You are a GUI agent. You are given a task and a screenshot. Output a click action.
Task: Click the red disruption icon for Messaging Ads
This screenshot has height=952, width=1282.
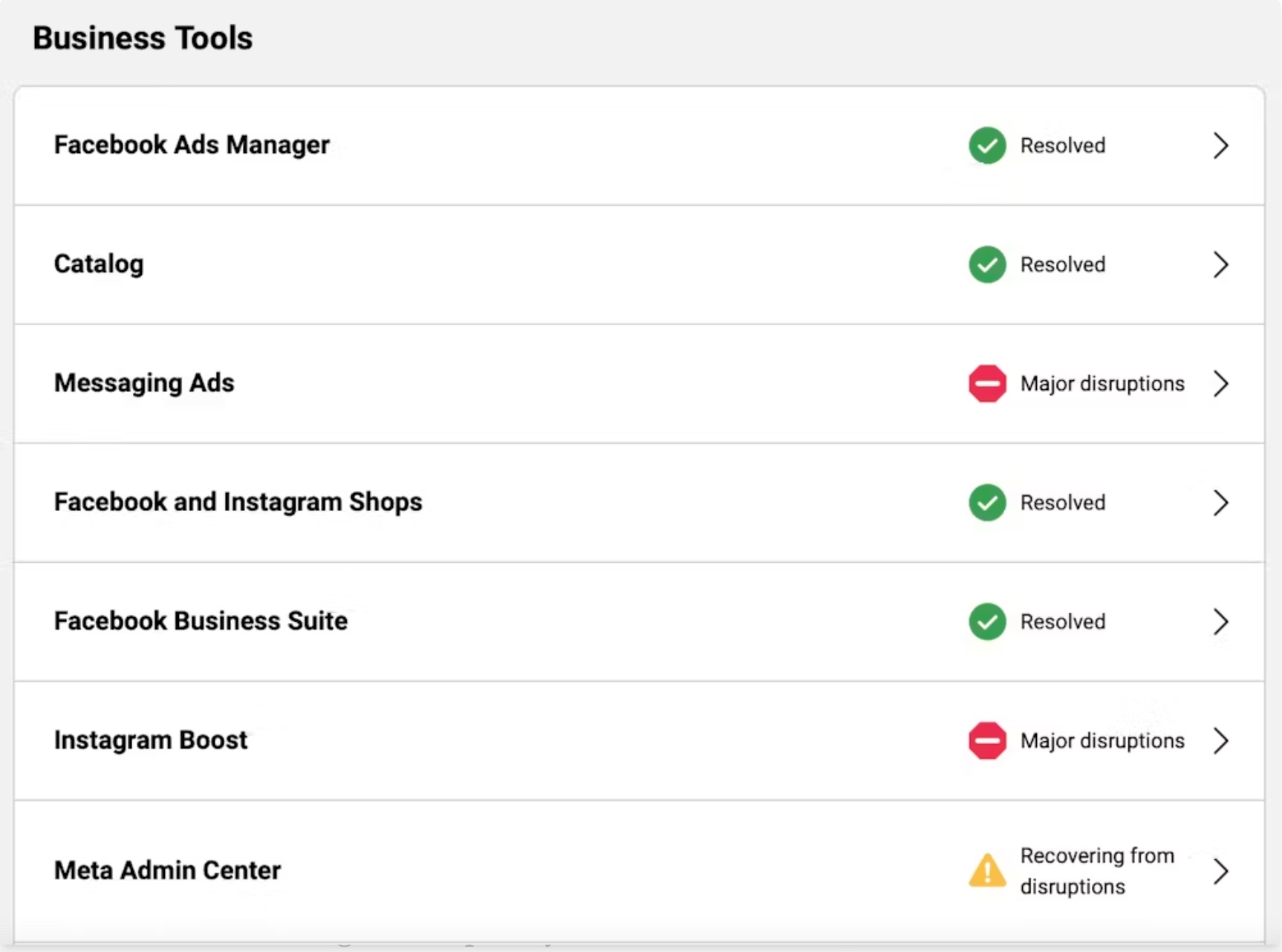point(987,383)
